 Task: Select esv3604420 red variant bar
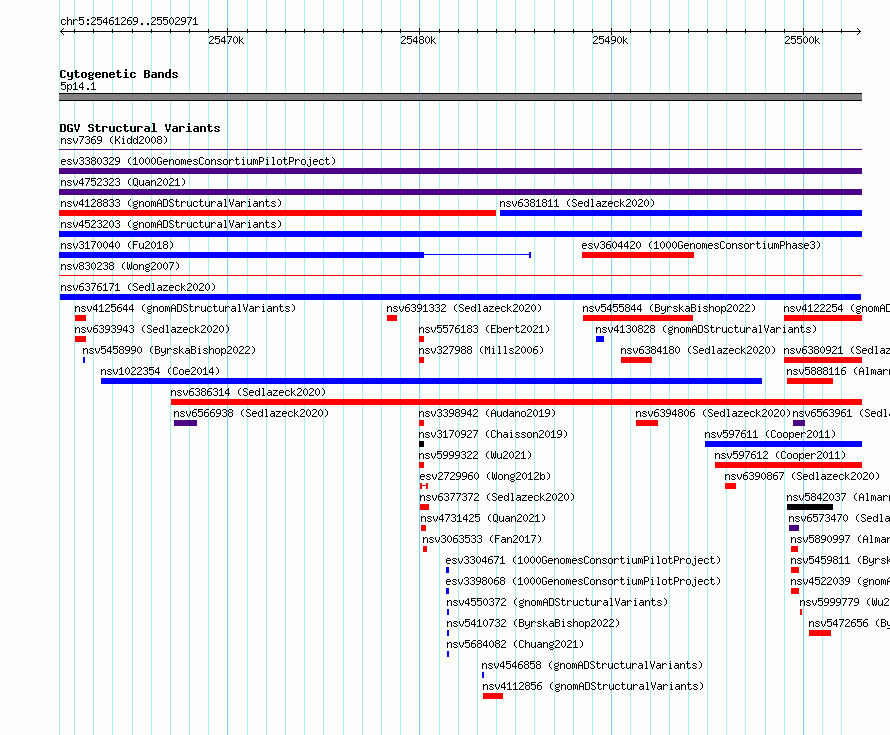pos(638,255)
